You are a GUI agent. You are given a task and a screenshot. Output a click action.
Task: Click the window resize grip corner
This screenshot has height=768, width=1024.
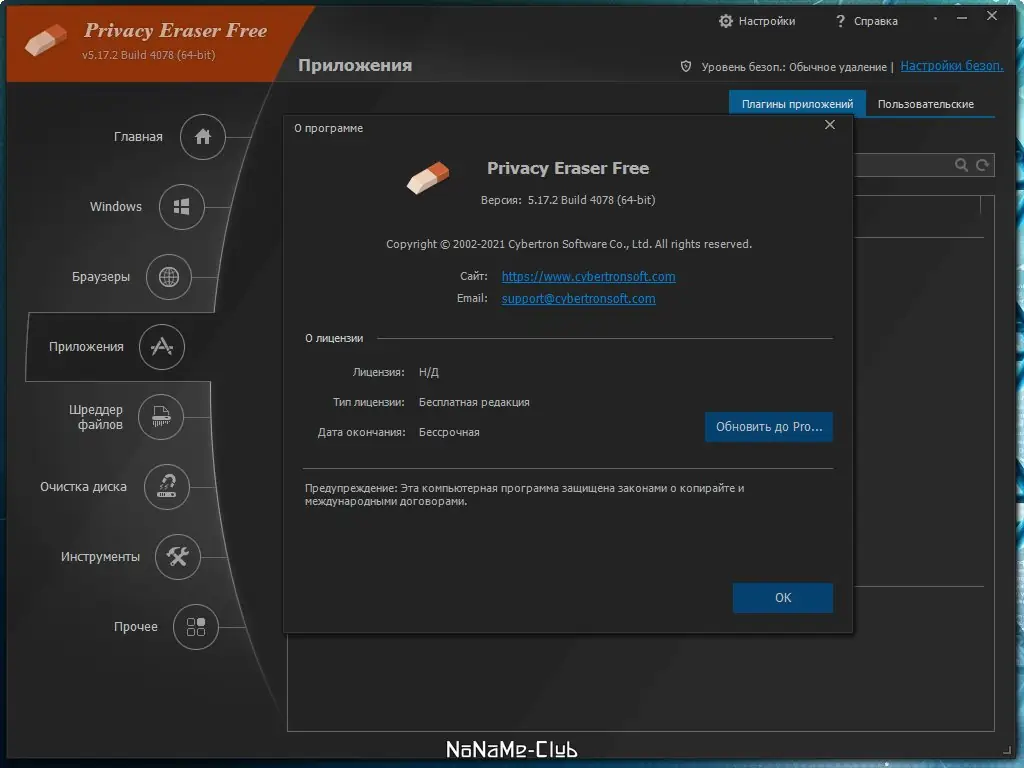click(x=1006, y=750)
